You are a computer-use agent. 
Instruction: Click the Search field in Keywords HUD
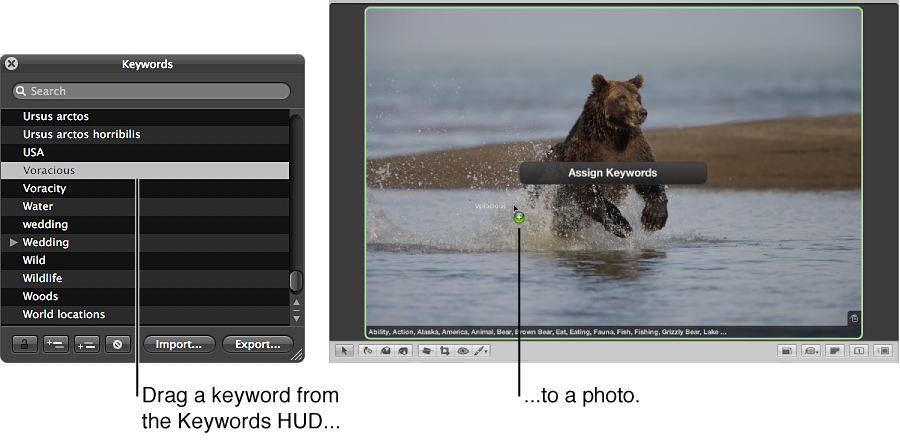coord(152,91)
